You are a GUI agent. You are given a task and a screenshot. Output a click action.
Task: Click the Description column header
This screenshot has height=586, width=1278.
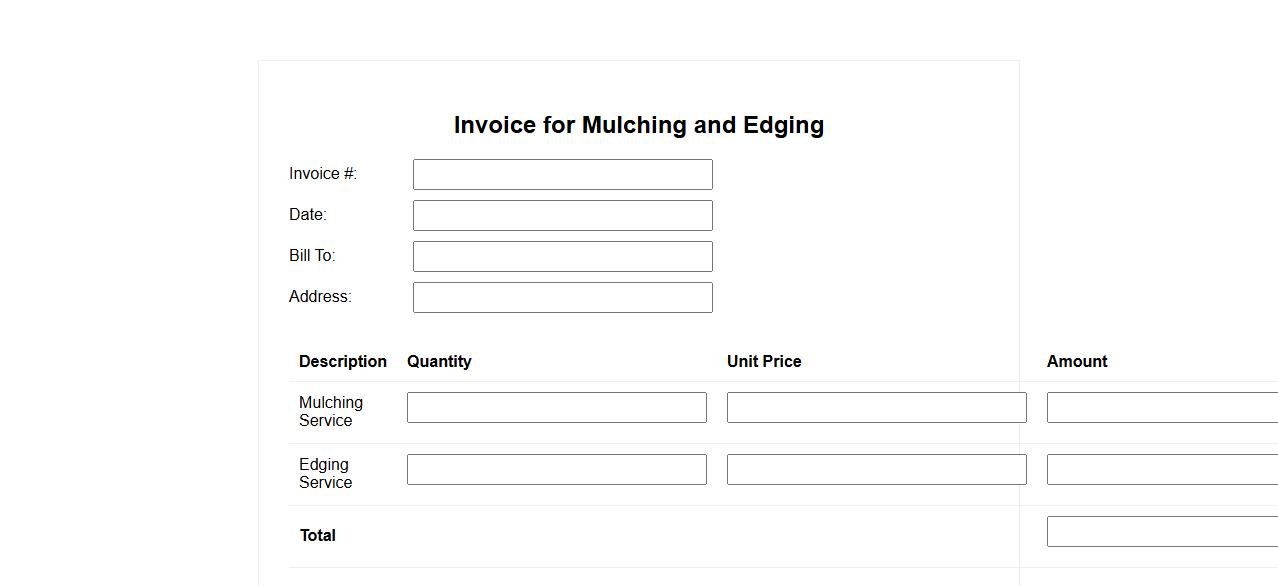click(343, 362)
